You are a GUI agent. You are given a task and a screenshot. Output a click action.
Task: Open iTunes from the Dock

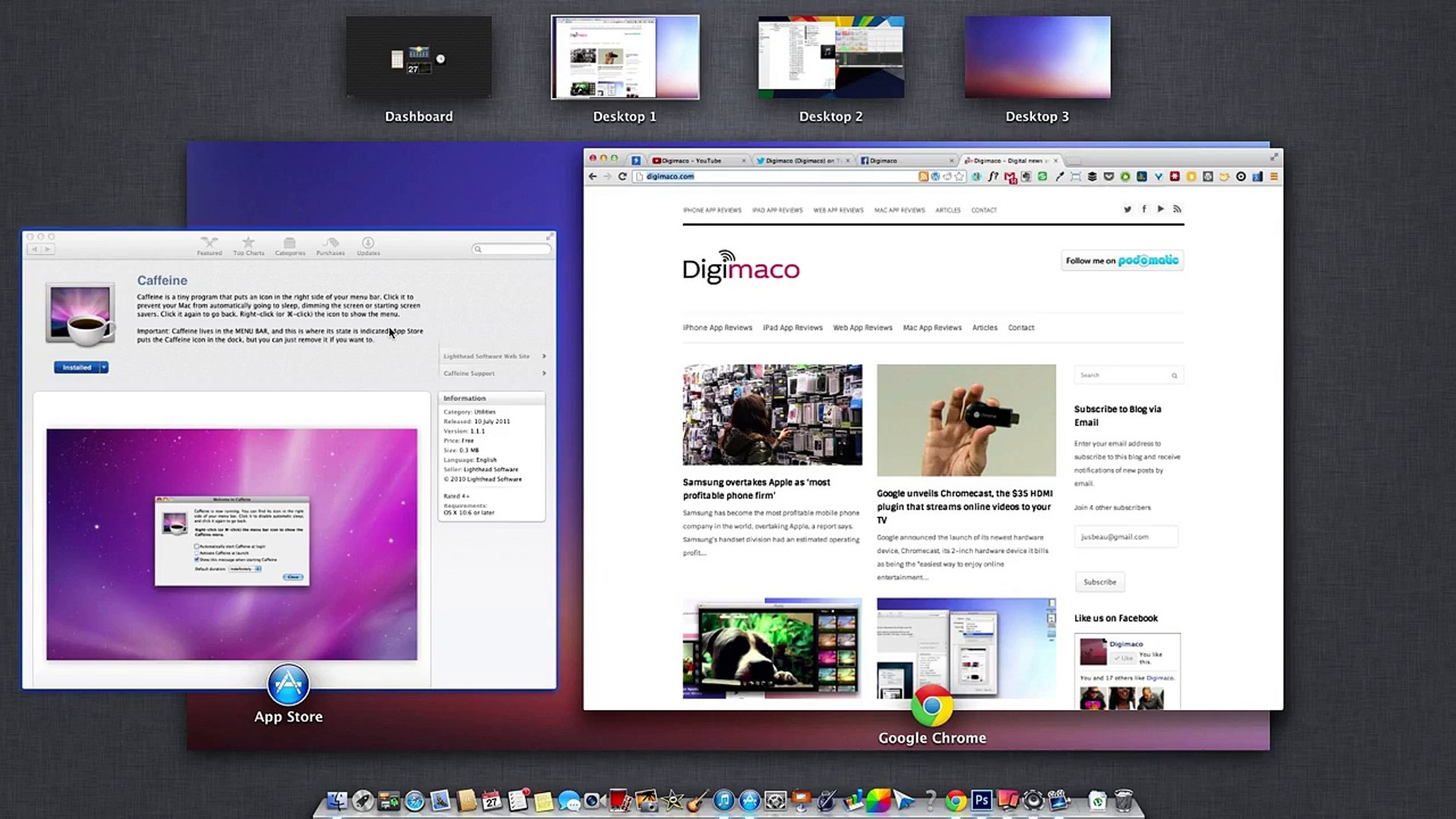(x=724, y=800)
